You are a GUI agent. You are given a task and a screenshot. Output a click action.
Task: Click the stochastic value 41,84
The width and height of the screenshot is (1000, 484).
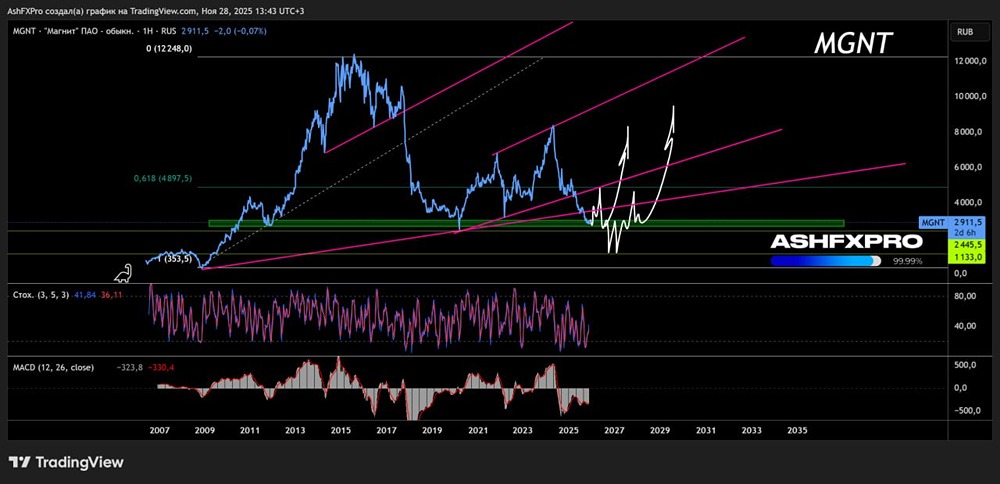click(x=84, y=295)
